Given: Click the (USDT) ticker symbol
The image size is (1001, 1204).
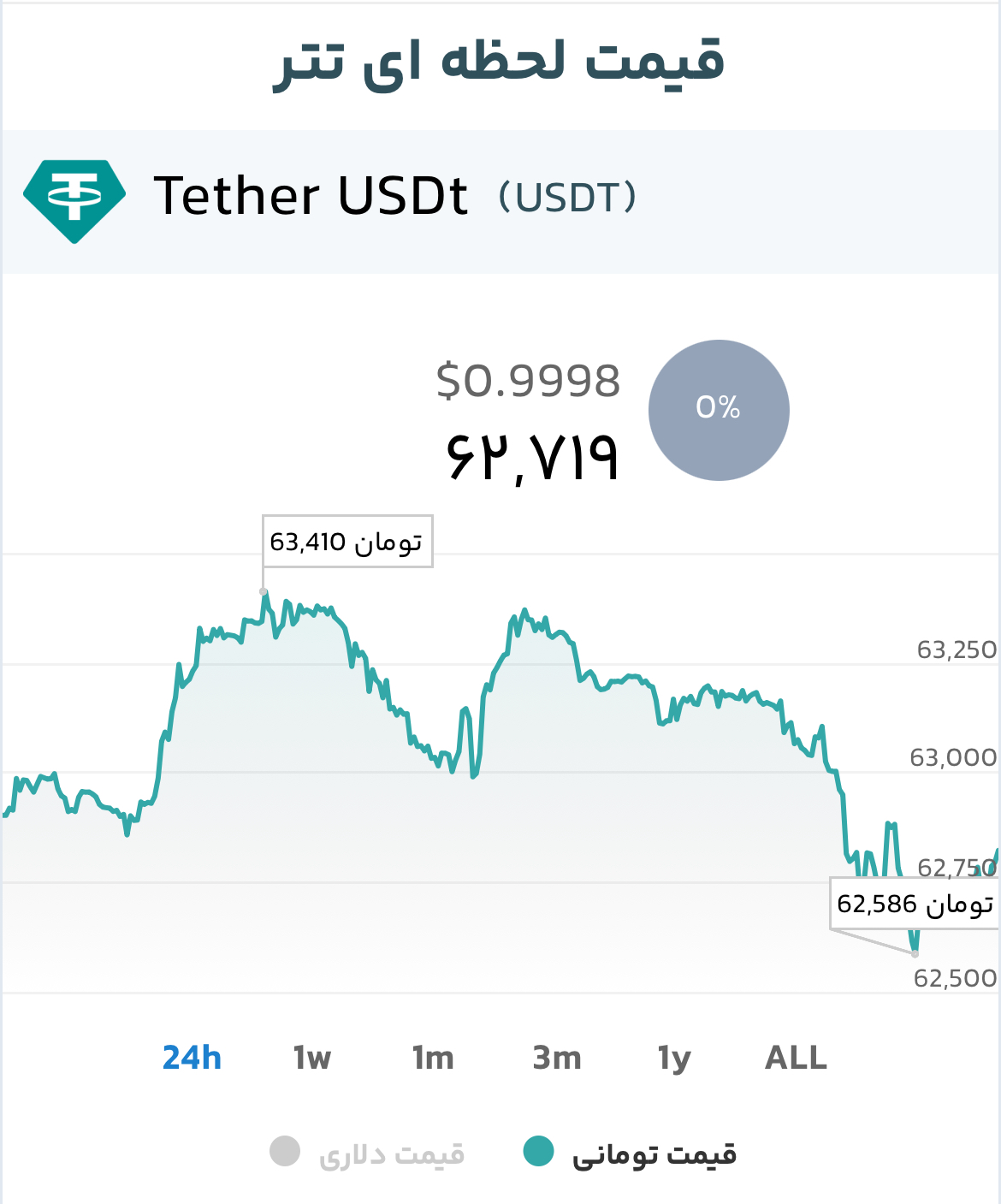Looking at the screenshot, I should pyautogui.click(x=568, y=198).
